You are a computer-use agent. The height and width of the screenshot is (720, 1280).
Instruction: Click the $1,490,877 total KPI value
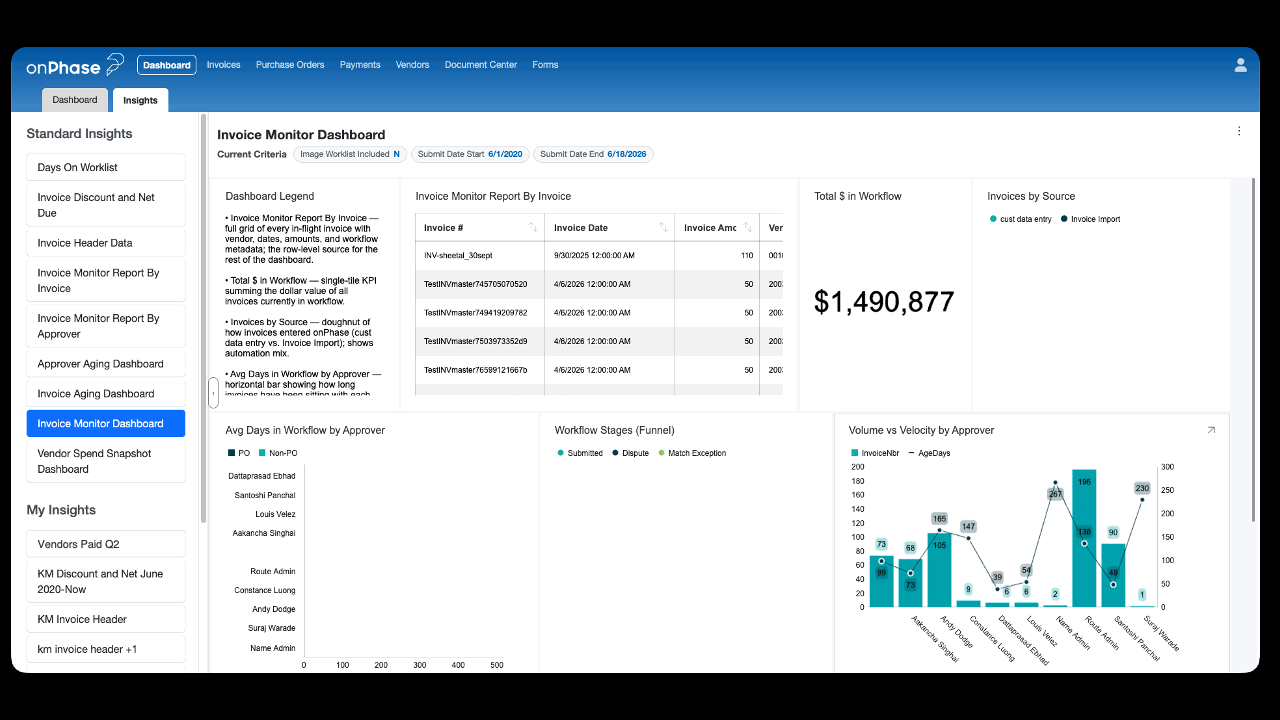coord(884,302)
